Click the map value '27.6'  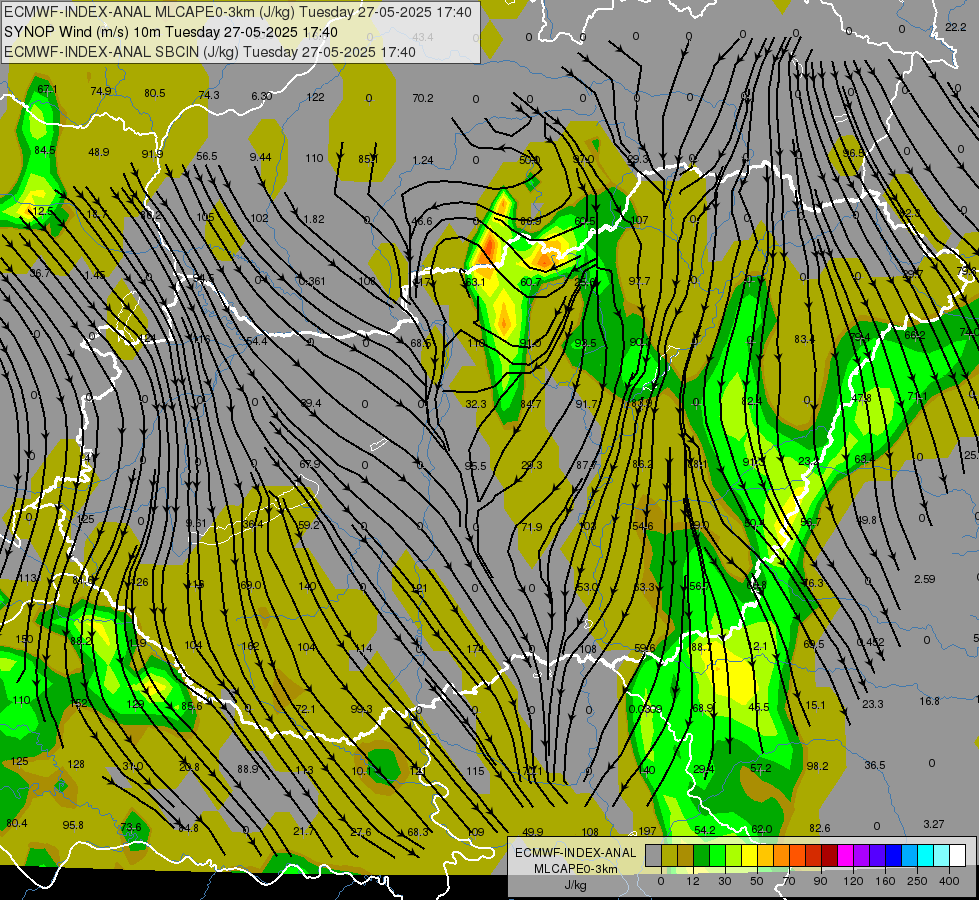361,832
